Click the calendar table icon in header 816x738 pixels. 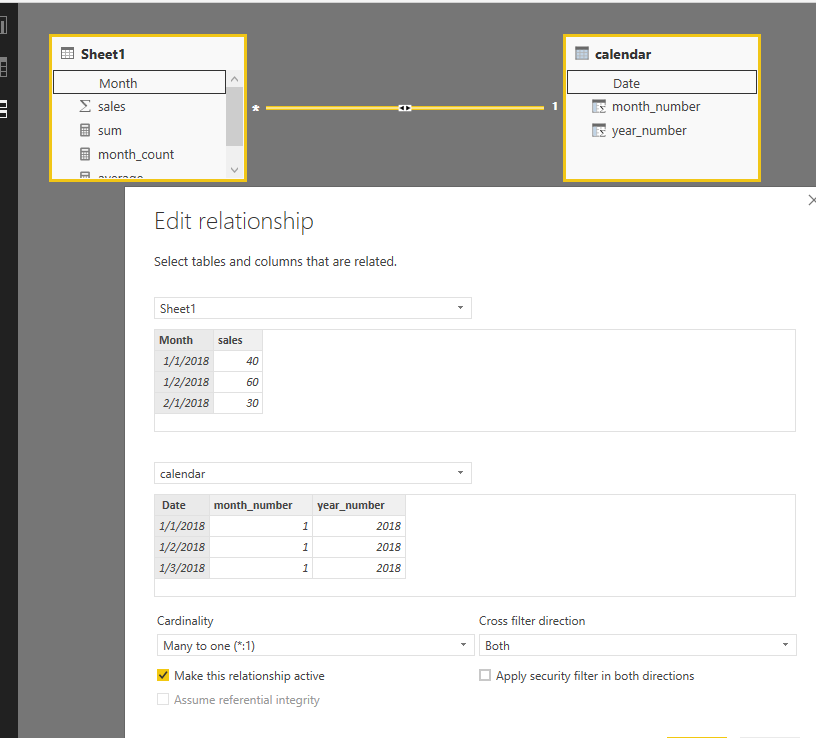[x=582, y=54]
